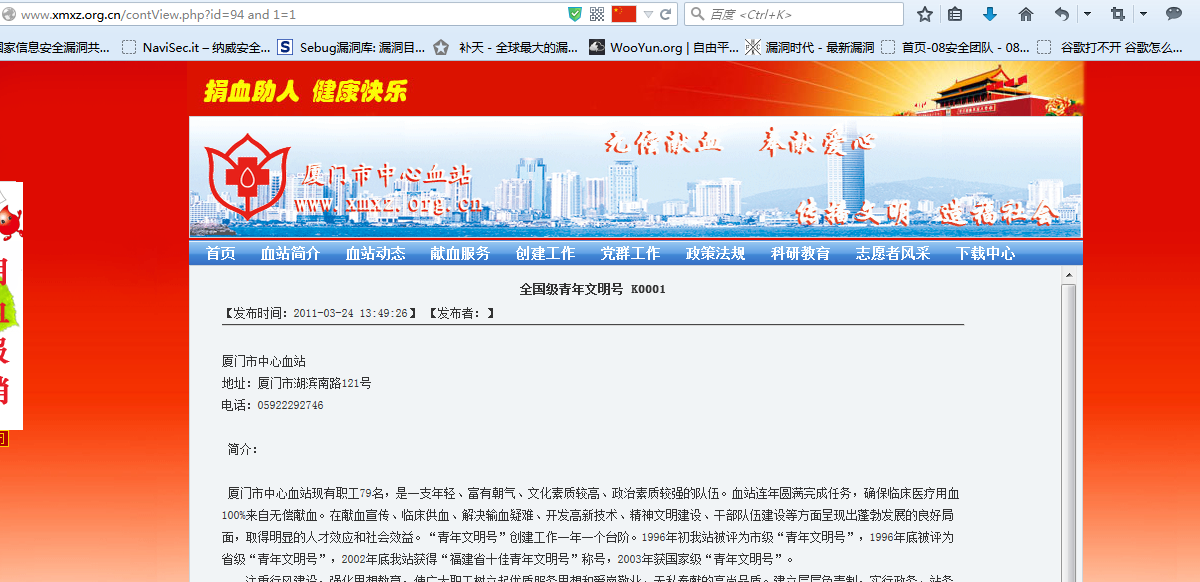
Task: Open the bookmarks list icon
Action: [955, 14]
